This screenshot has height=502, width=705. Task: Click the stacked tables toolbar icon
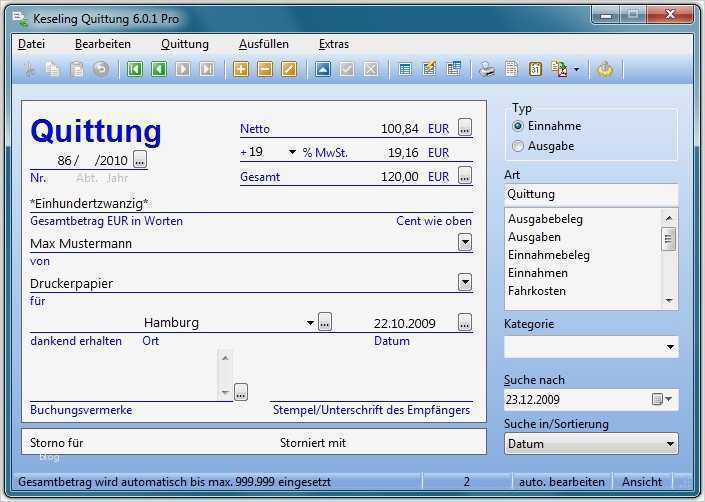point(454,69)
